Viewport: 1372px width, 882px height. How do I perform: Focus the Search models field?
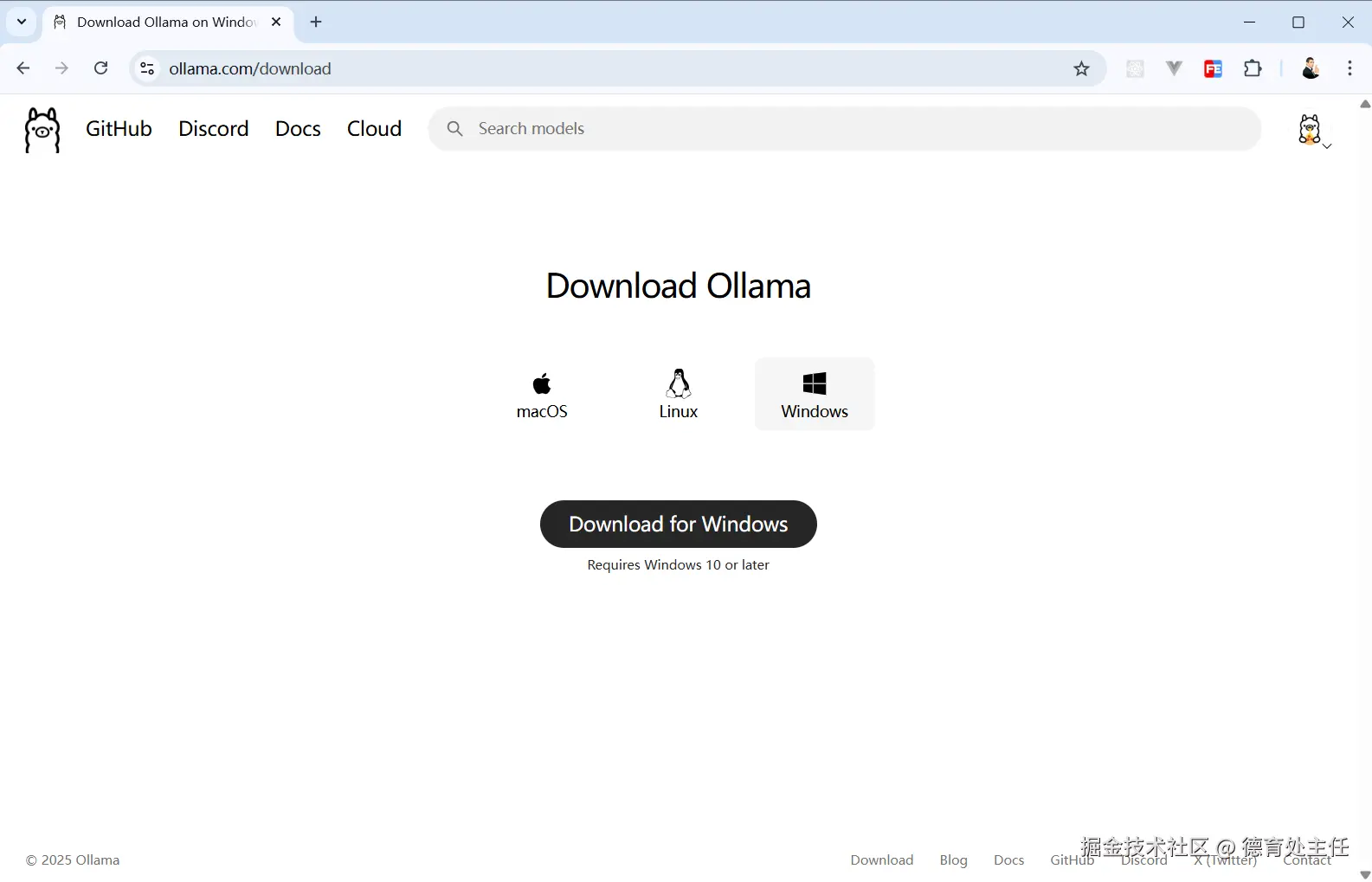[845, 129]
